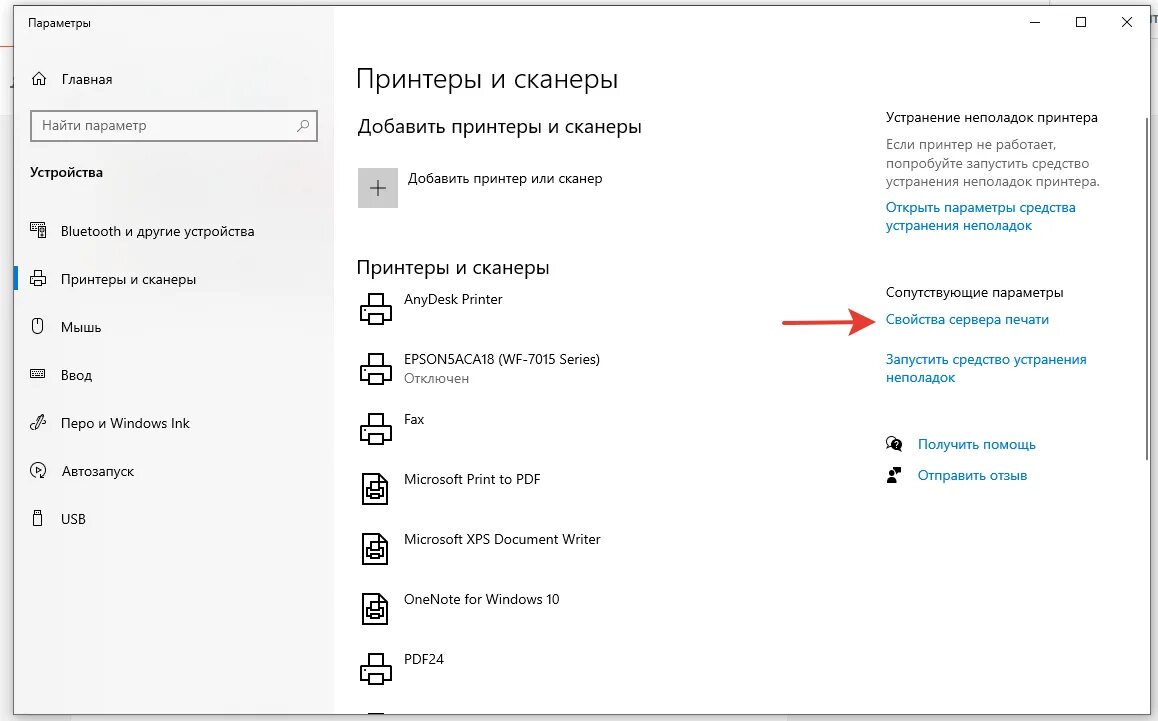This screenshot has height=721, width=1158.
Task: Open Перо и Windows Ink page
Action: (125, 423)
